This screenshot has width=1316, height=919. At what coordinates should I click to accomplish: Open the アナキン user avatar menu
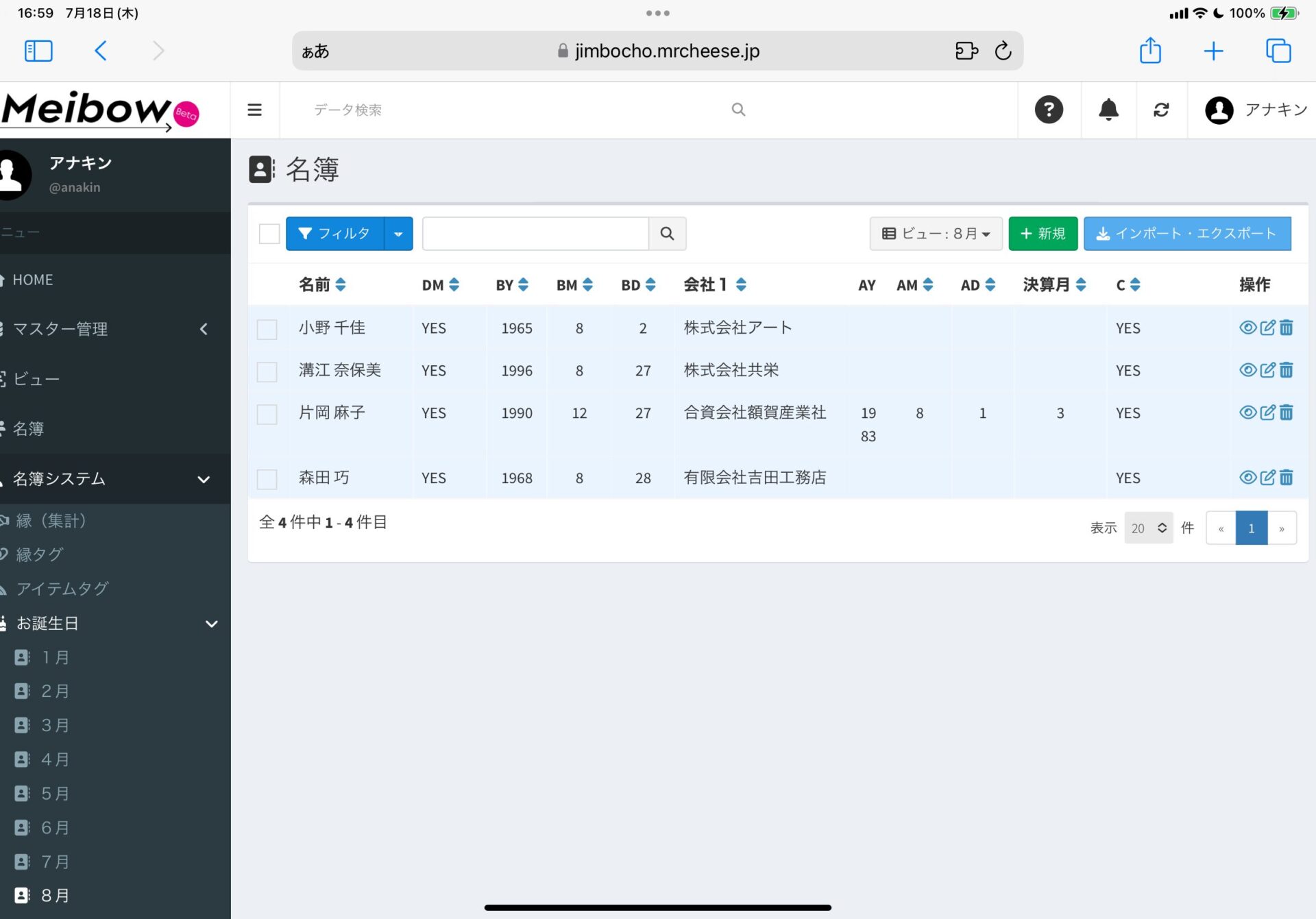(x=1256, y=110)
